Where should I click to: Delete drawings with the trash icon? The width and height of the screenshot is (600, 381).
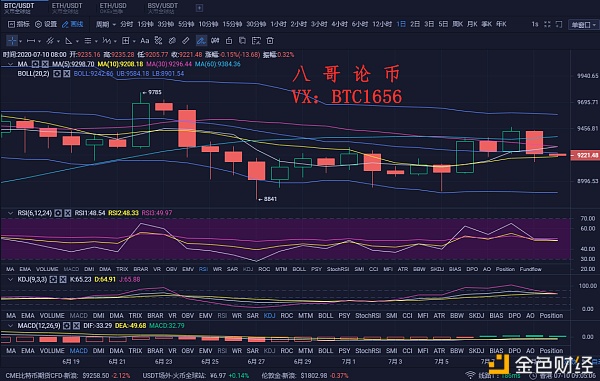click(x=270, y=41)
